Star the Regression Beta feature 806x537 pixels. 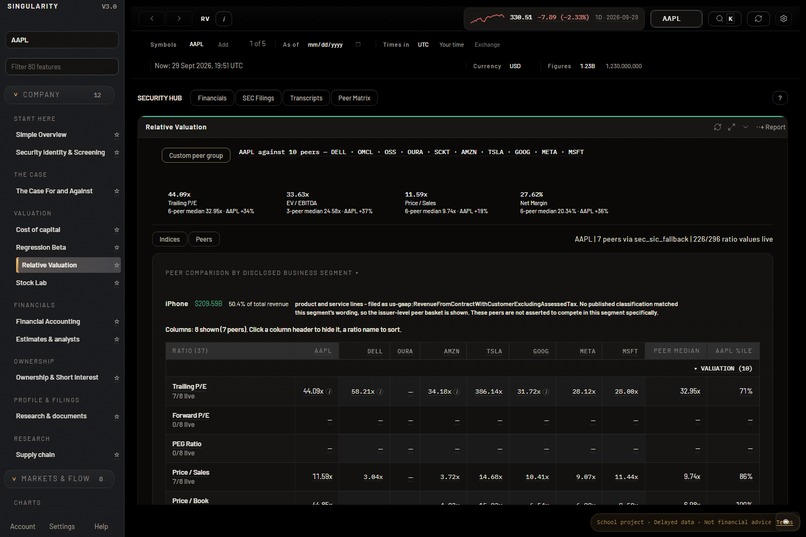tap(117, 248)
